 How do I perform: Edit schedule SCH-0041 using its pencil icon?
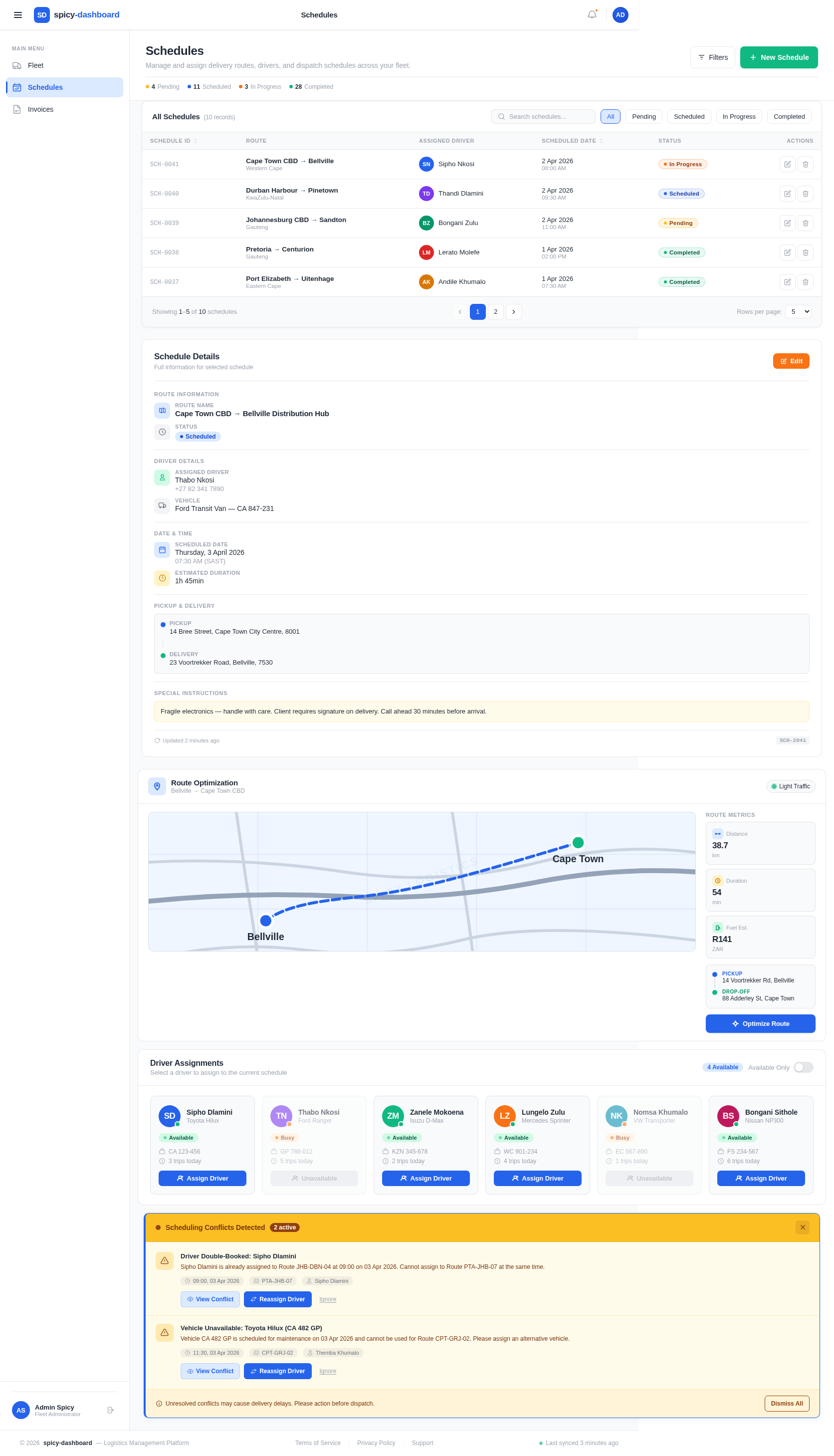point(788,165)
